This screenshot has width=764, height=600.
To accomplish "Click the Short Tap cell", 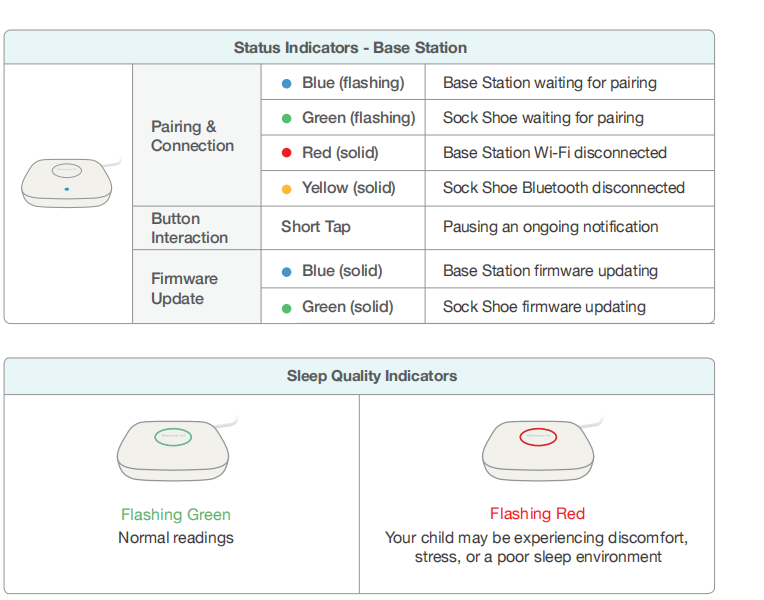I will (315, 227).
